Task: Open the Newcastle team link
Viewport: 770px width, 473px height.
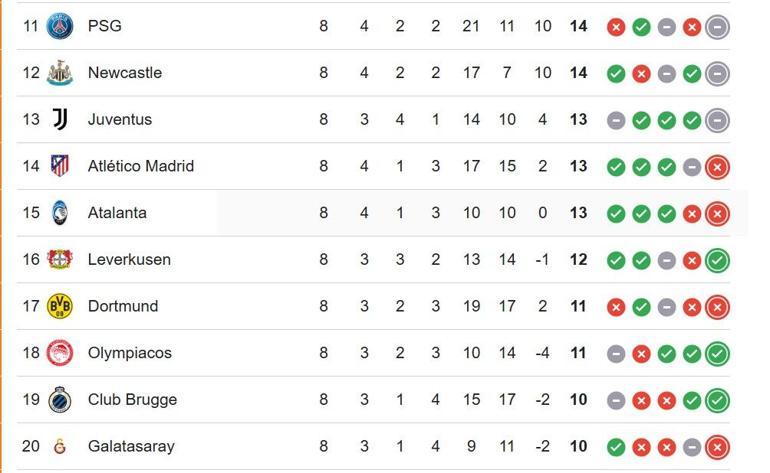Action: [124, 73]
